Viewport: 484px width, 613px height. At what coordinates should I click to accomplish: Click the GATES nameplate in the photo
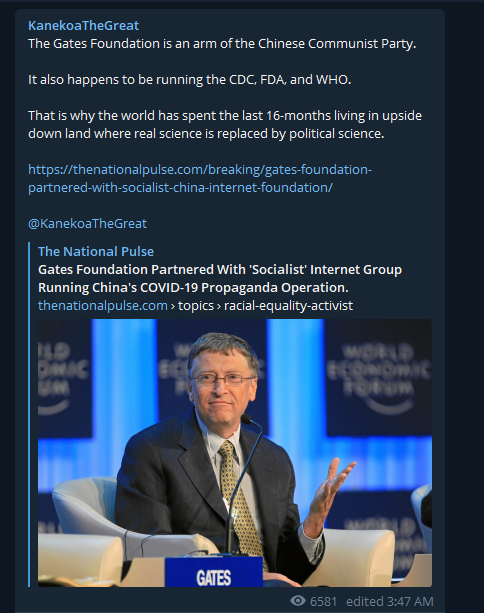click(213, 572)
